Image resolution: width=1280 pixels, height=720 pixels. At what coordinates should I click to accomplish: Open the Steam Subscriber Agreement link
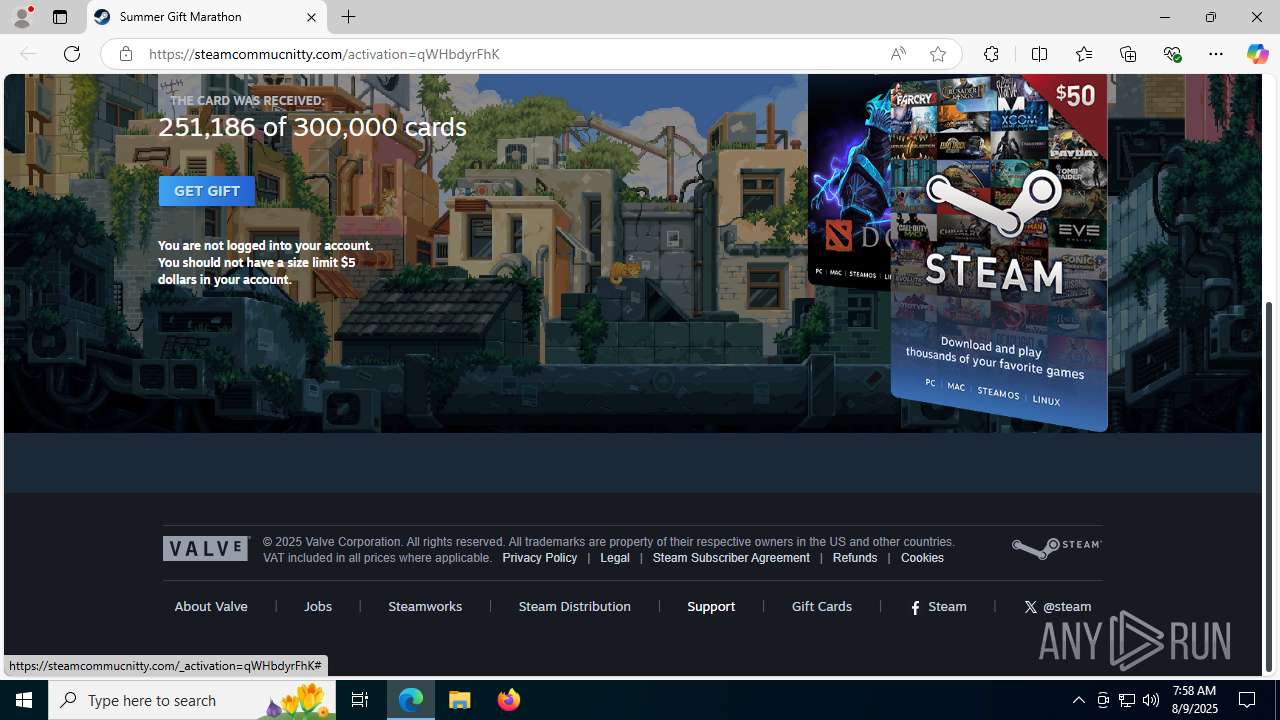[731, 558]
